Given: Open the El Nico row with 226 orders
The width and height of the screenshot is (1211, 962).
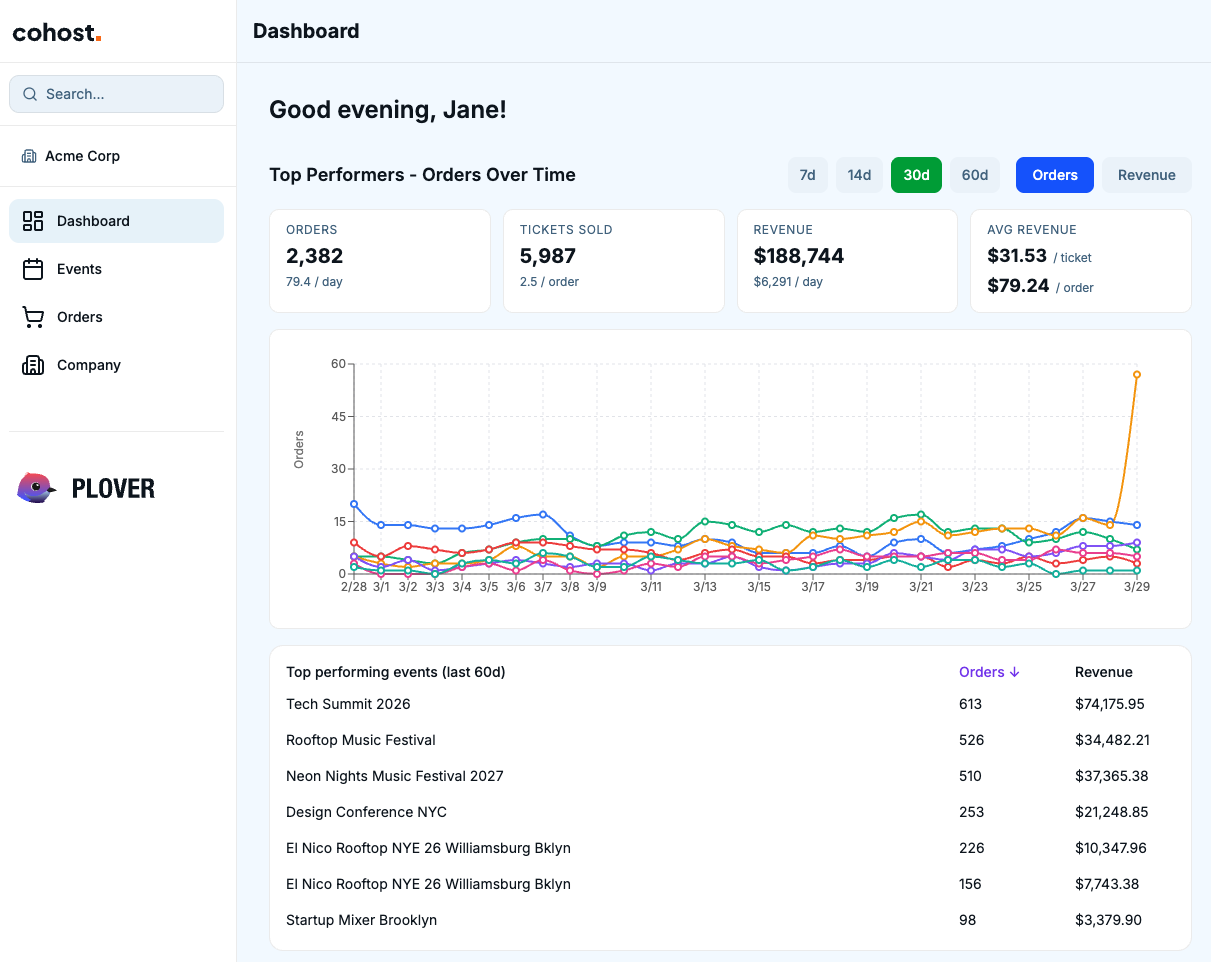Looking at the screenshot, I should (730, 848).
